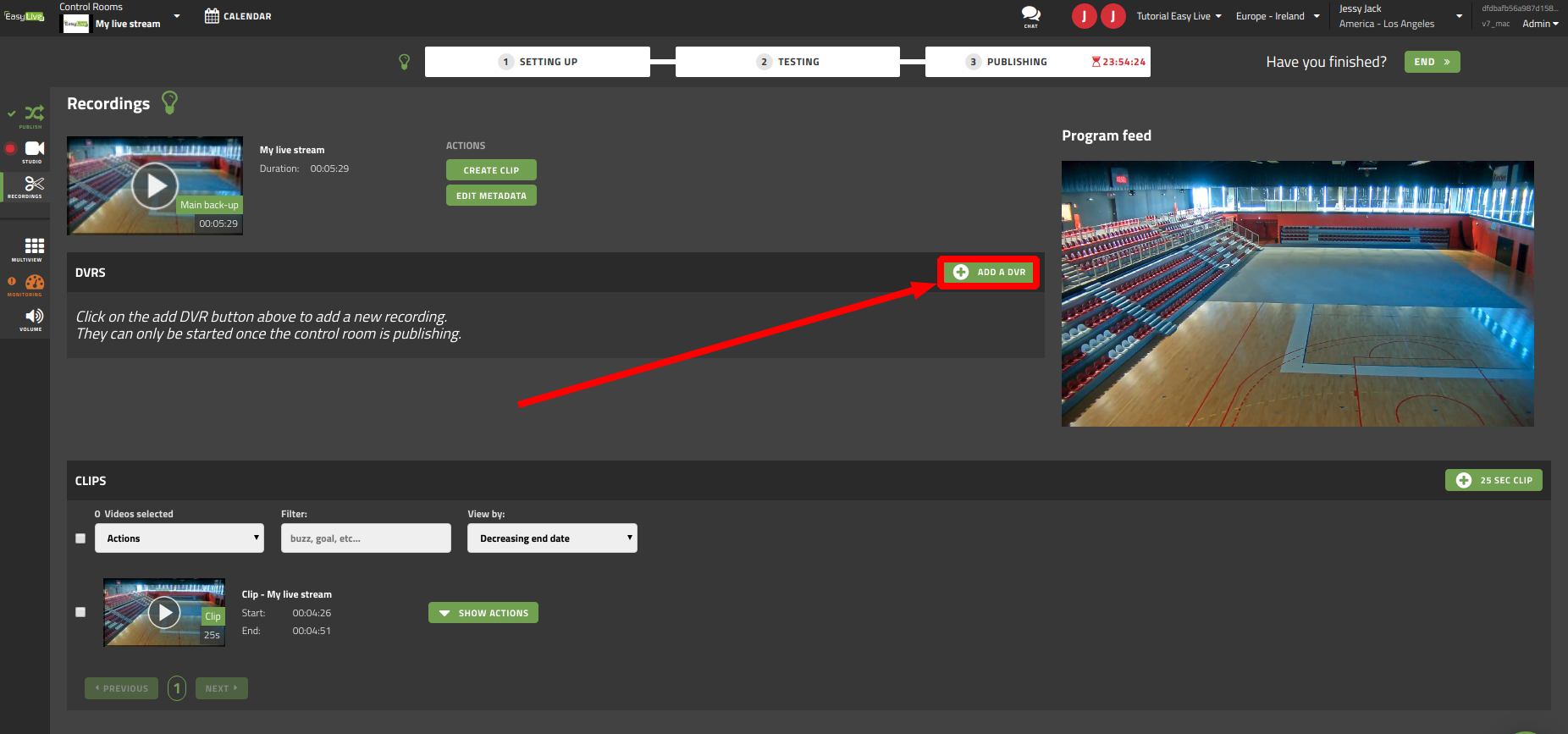Click the Have you finished? text
This screenshot has height=734, width=1568.
1327,62
